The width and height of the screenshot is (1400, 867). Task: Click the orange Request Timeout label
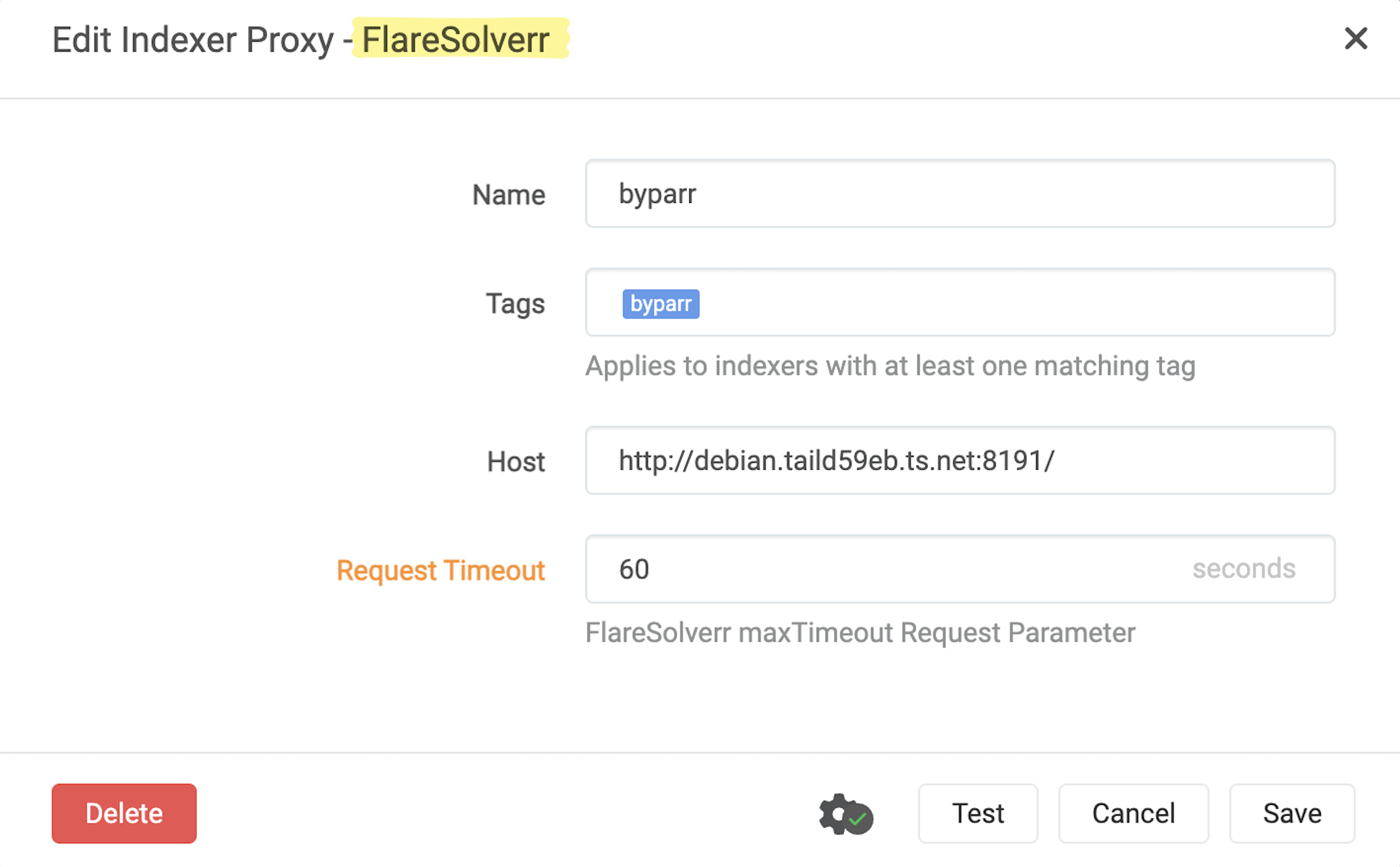(x=440, y=570)
